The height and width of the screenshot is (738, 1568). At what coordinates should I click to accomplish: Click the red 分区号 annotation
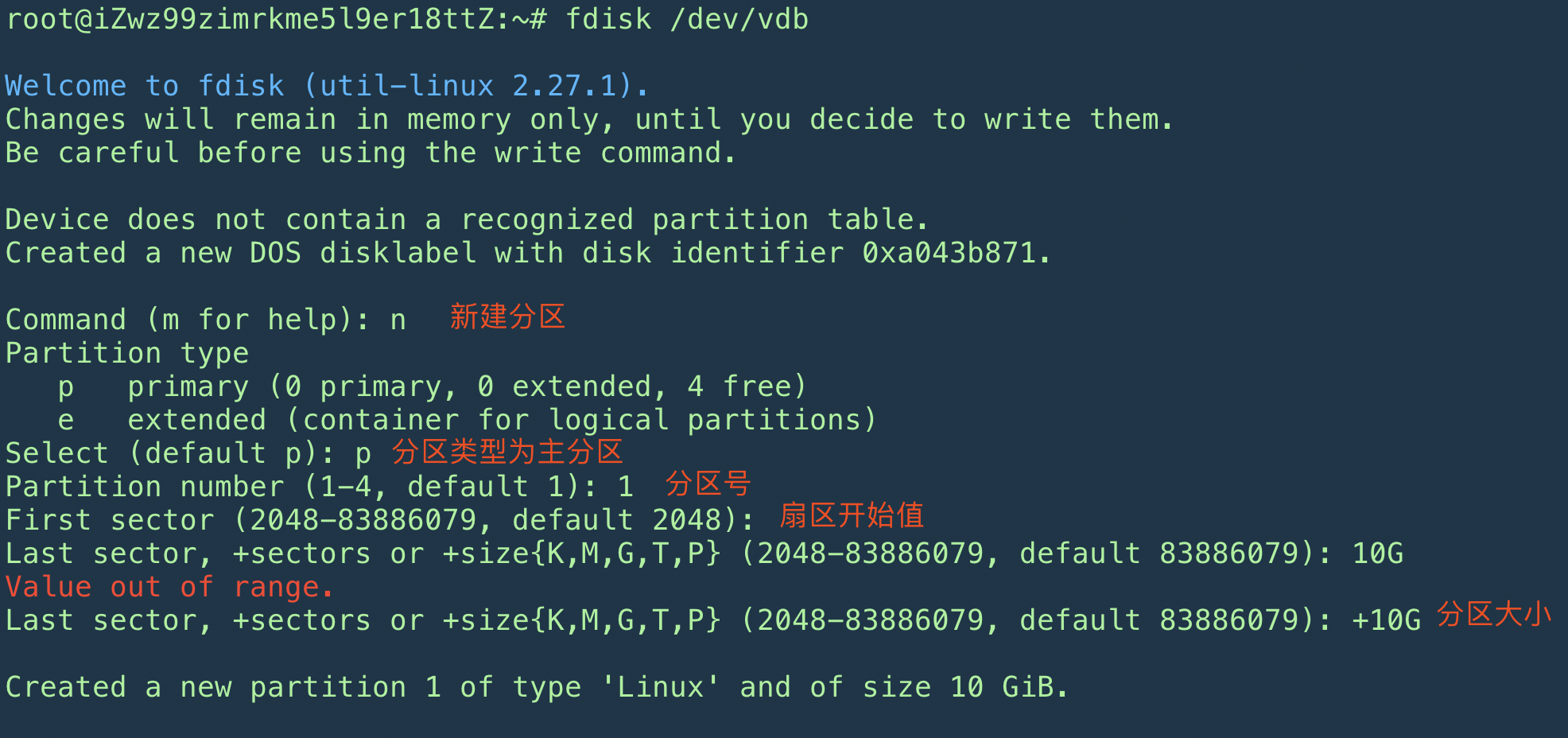point(708,484)
